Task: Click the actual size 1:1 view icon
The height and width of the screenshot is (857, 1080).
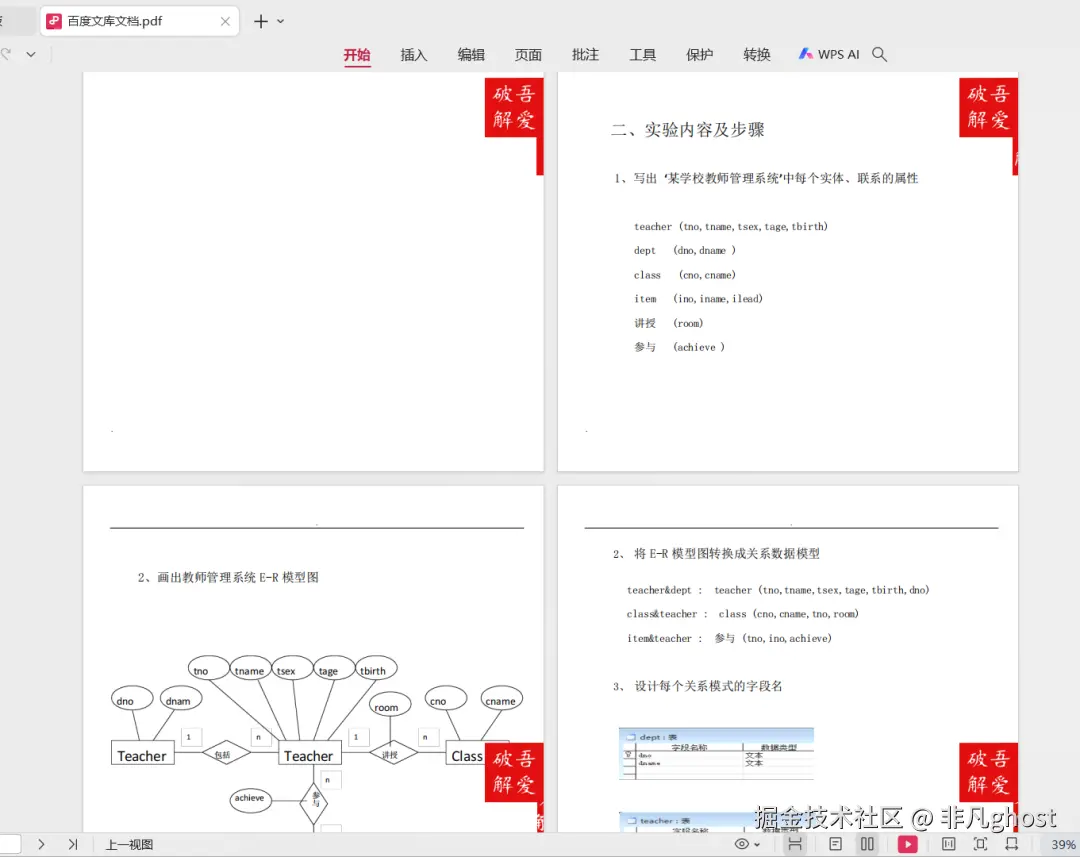Action: pyautogui.click(x=947, y=844)
